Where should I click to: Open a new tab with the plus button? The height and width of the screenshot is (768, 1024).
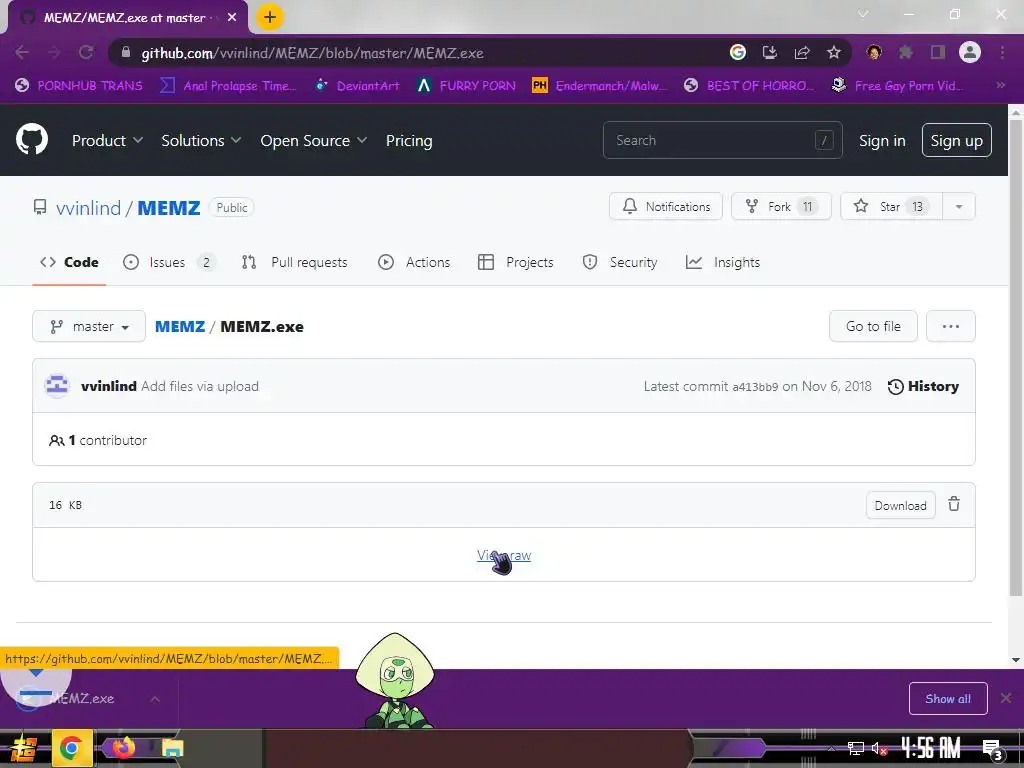270,17
